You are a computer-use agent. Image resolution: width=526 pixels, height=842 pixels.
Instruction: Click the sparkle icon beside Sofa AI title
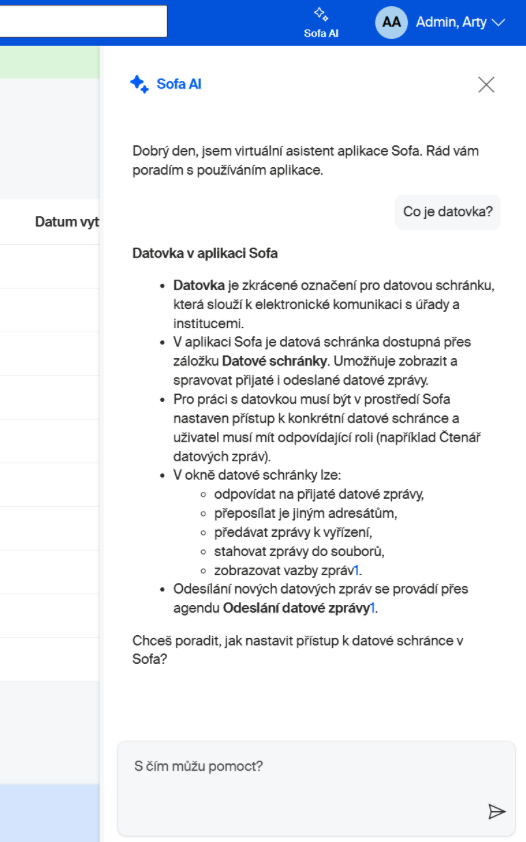pyautogui.click(x=140, y=84)
